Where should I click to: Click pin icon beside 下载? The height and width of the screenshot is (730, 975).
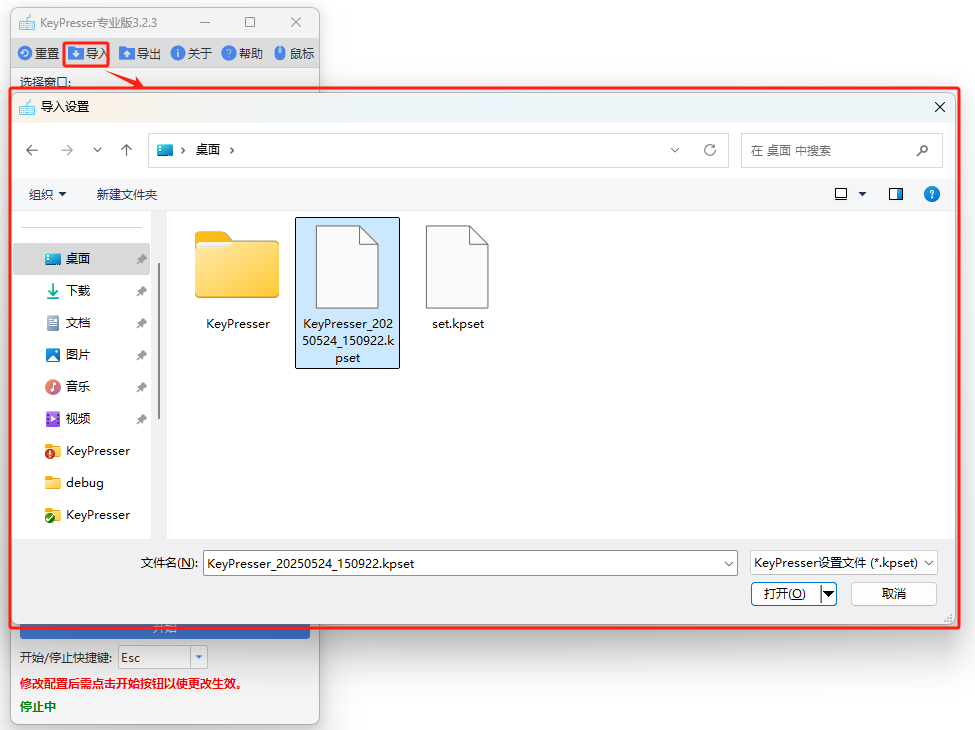click(x=141, y=291)
